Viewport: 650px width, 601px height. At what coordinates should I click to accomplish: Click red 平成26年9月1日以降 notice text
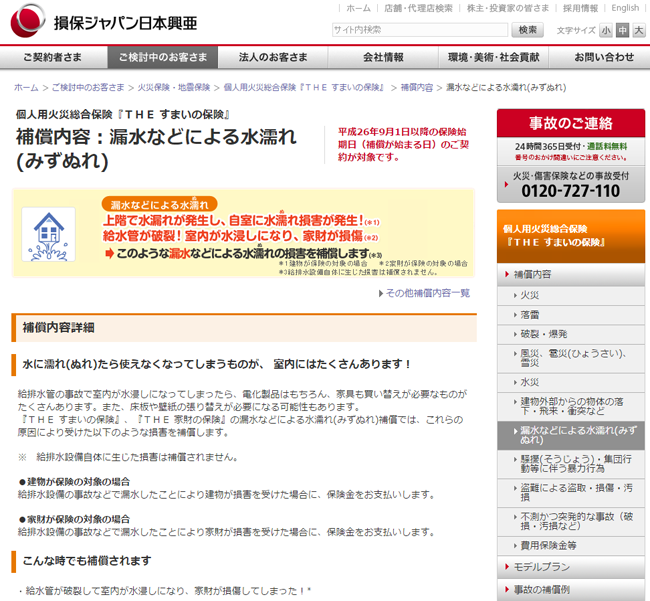pyautogui.click(x=403, y=144)
